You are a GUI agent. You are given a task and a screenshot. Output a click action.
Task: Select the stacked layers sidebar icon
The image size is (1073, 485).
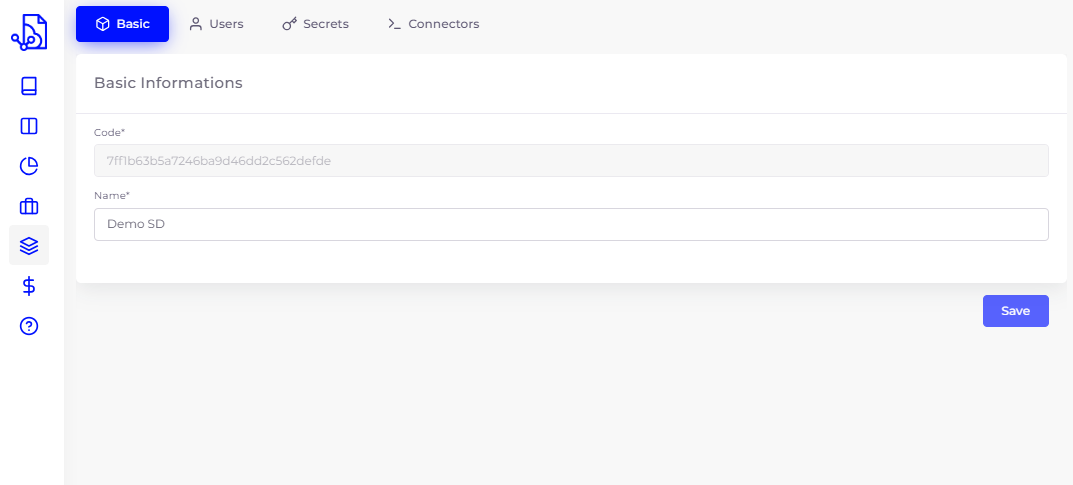point(29,245)
